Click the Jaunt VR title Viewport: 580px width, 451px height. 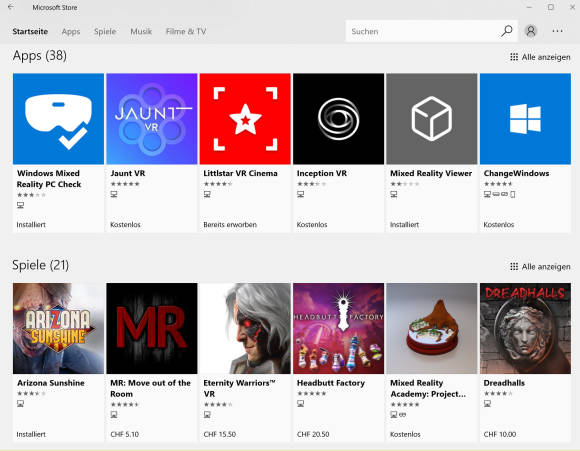(128, 173)
